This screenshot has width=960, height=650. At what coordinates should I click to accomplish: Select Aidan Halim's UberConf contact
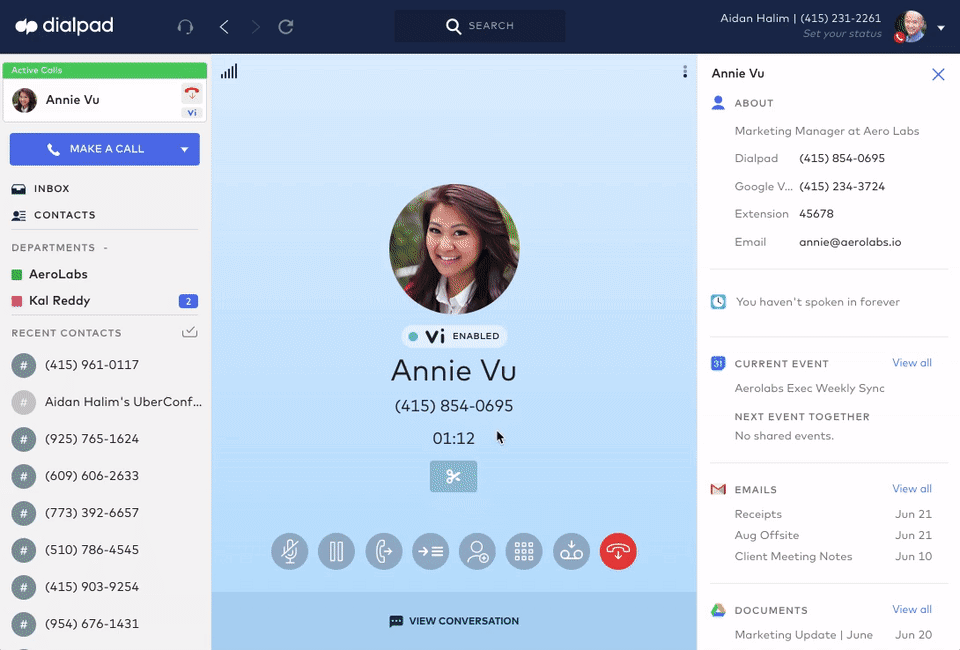pyautogui.click(x=105, y=402)
